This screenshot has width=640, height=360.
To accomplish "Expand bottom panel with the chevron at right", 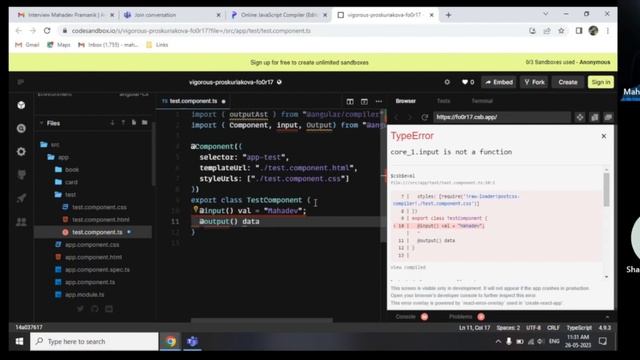I will pyautogui.click(x=607, y=317).
